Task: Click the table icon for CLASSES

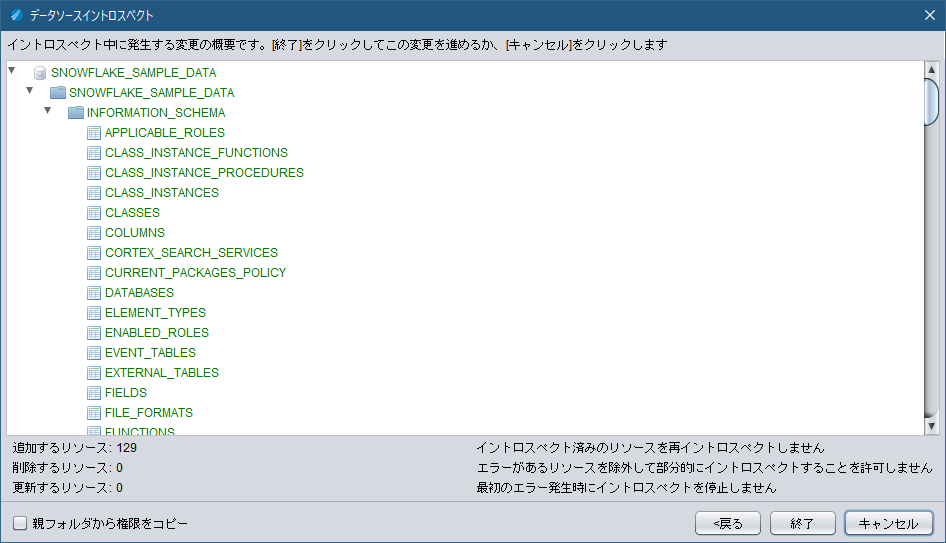Action: coord(94,212)
